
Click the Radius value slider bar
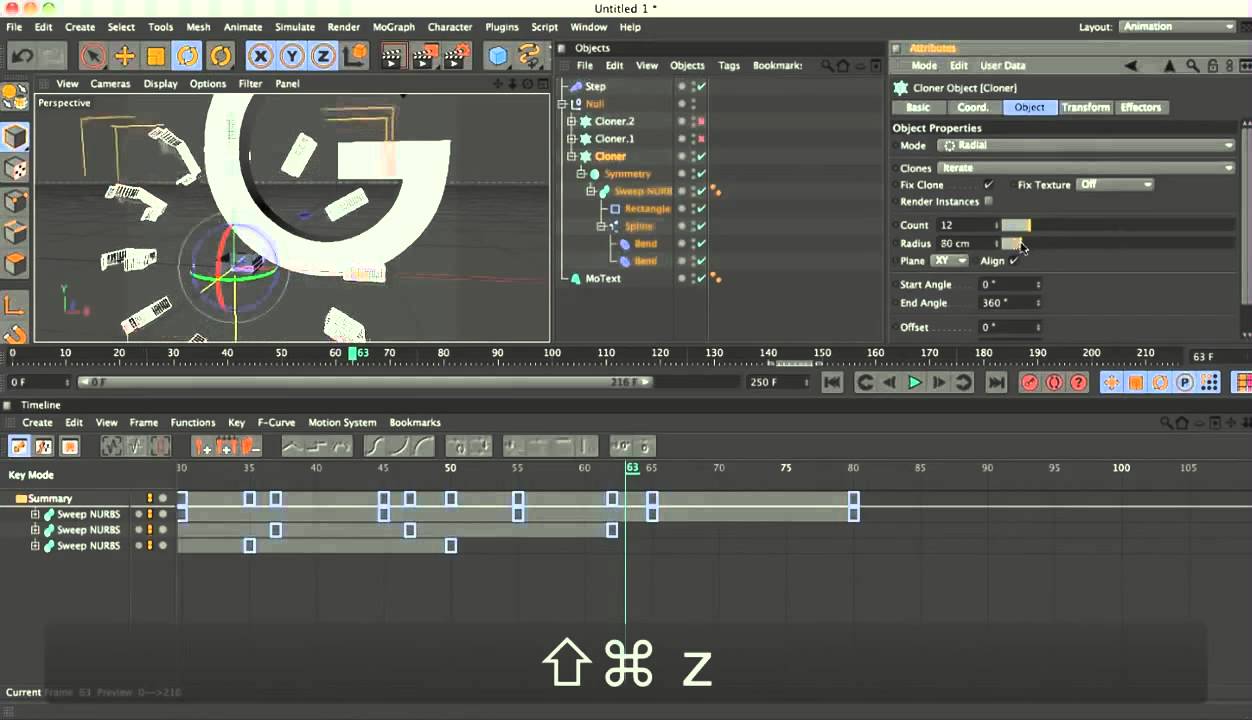(1120, 244)
